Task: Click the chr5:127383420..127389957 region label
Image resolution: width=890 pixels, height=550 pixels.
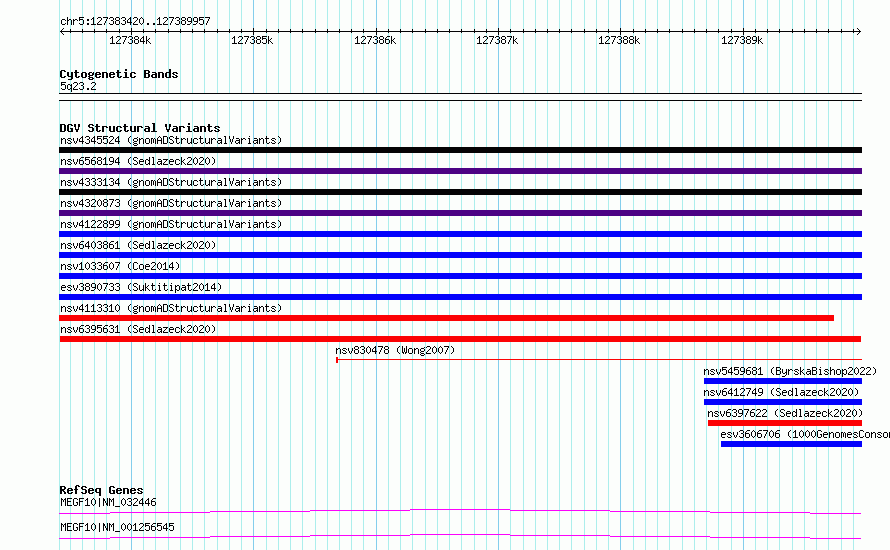Action: pos(135,21)
